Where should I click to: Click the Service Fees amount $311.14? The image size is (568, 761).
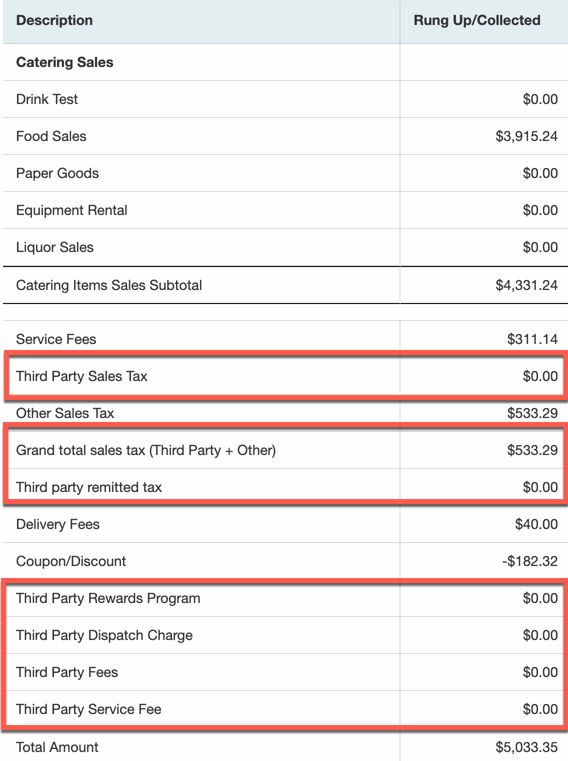[x=532, y=339]
